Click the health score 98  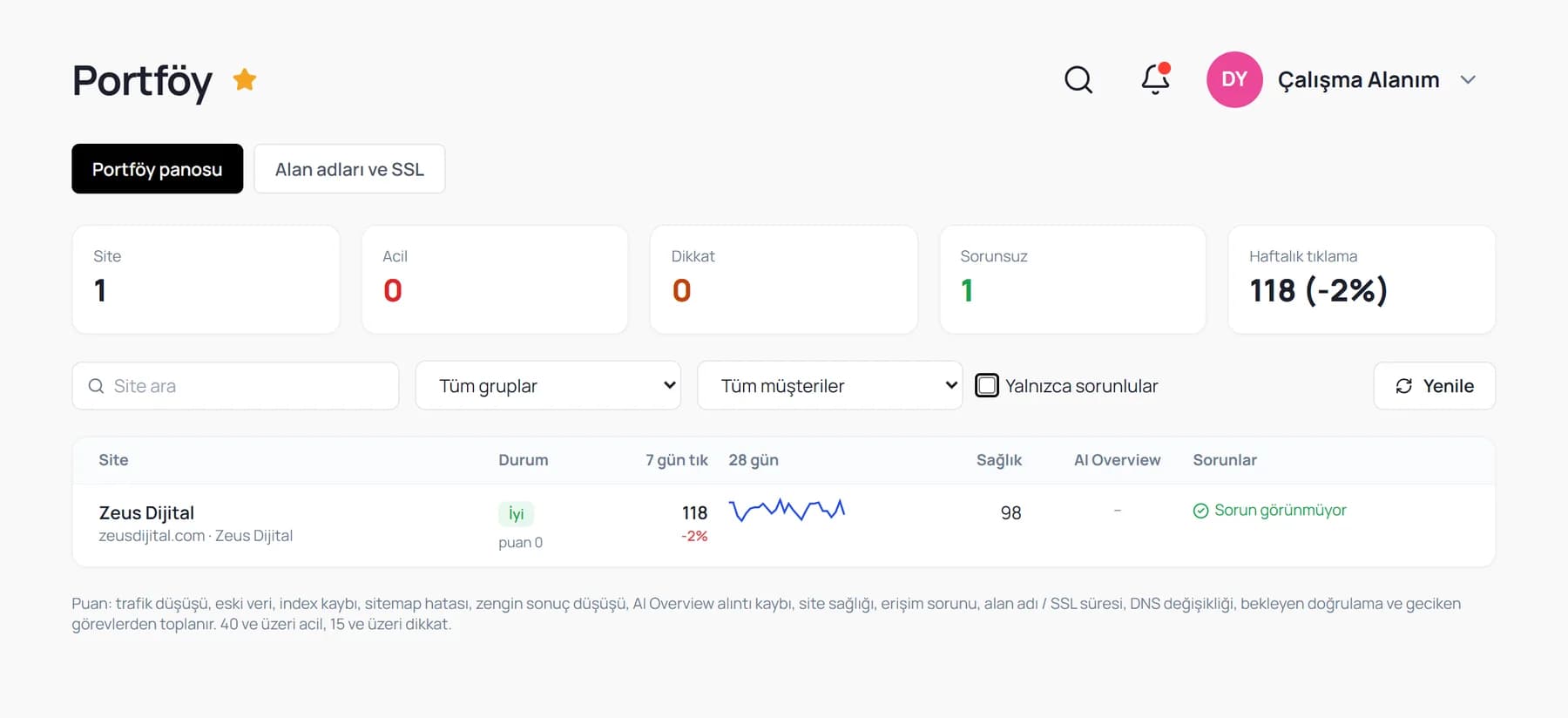click(1010, 513)
